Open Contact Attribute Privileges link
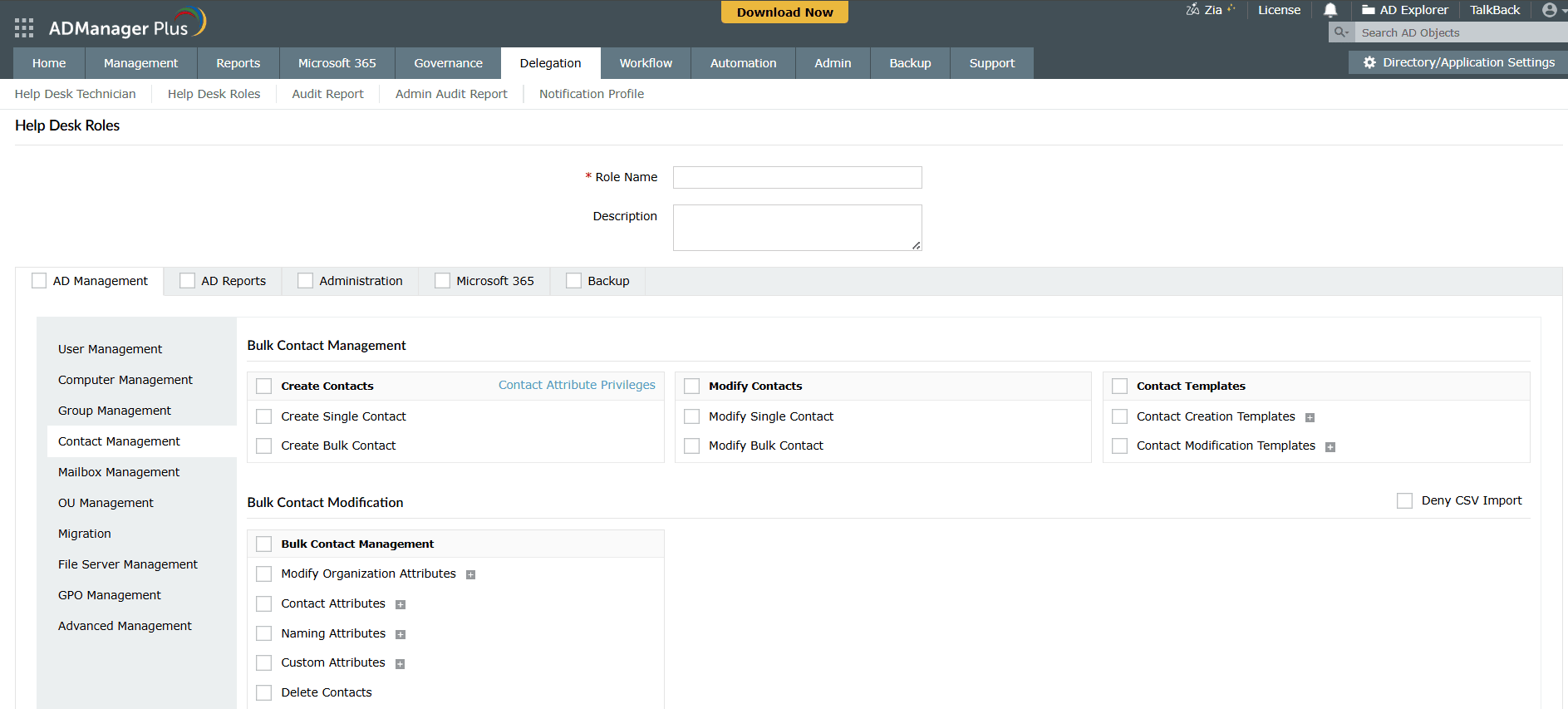The width and height of the screenshot is (1568, 709). [577, 385]
